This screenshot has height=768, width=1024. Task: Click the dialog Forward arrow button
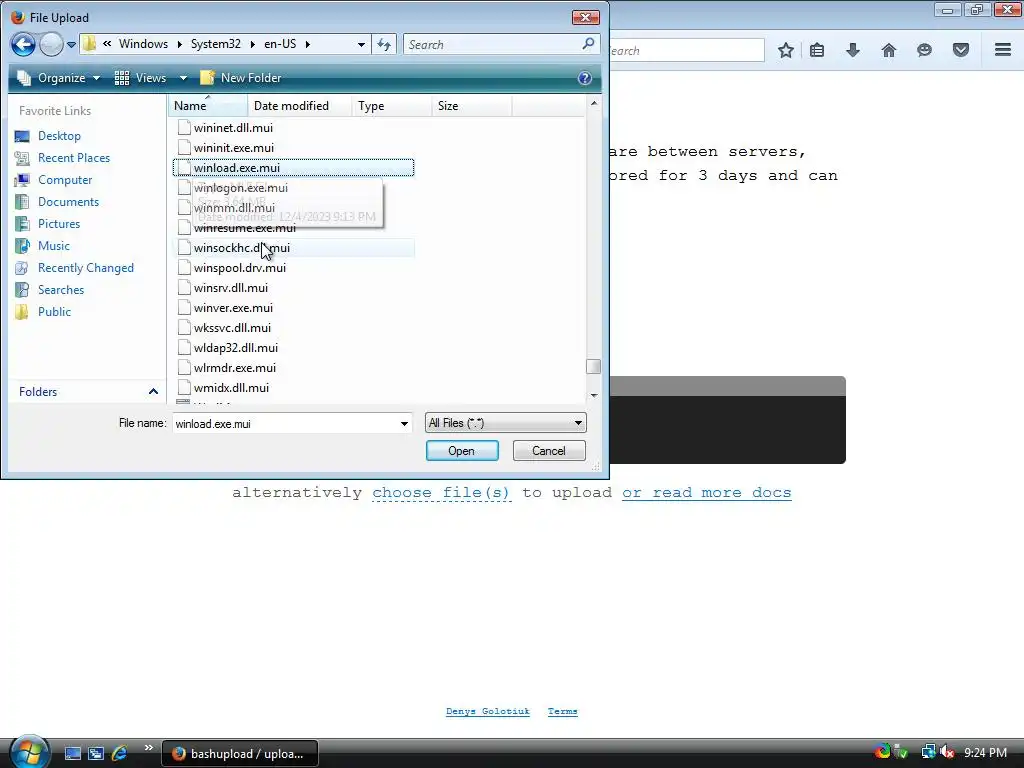(x=51, y=44)
